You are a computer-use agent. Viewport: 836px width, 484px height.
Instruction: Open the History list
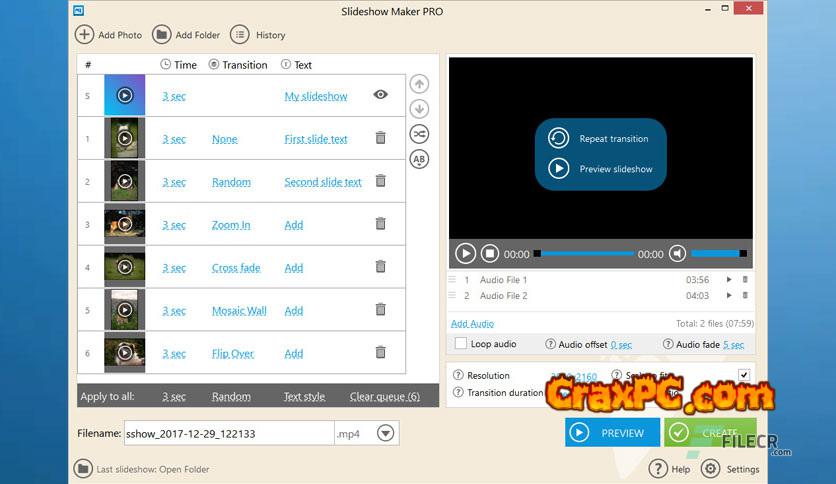pyautogui.click(x=258, y=35)
